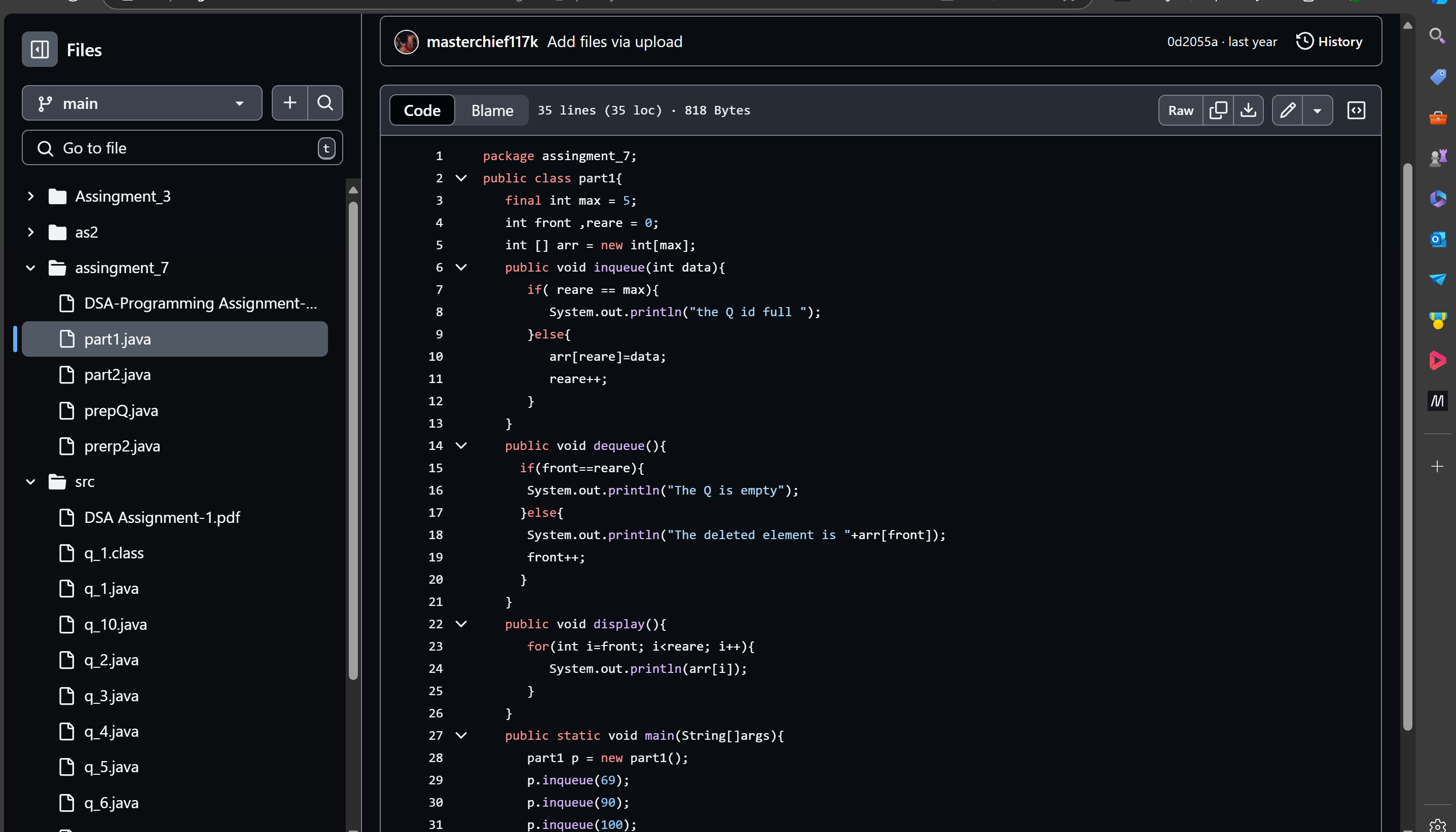Open more edit options dropdown arrow

(x=1317, y=110)
